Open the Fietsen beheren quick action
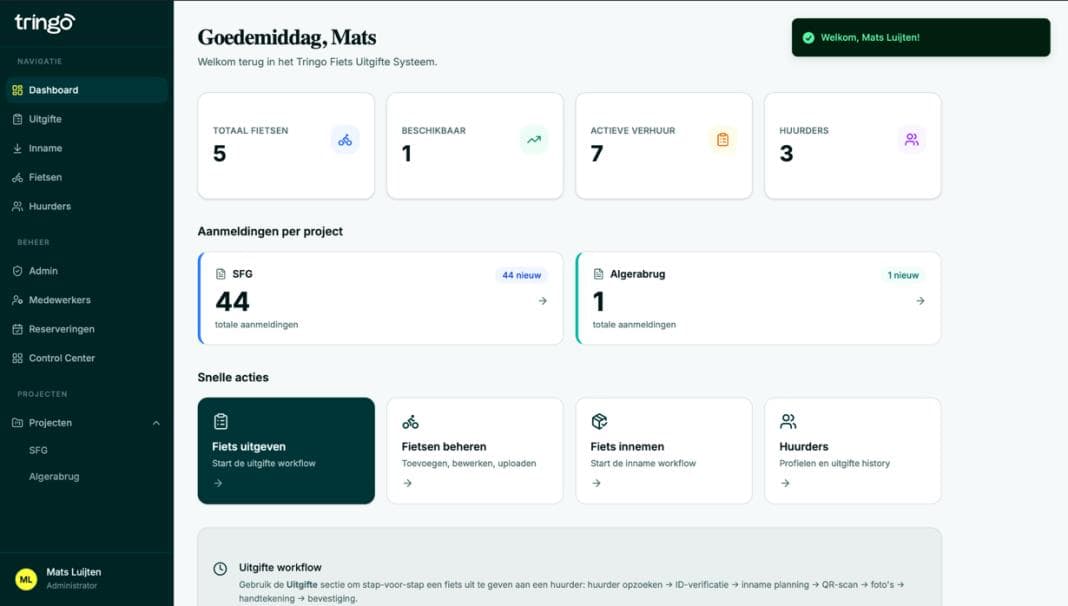1068x606 pixels. click(475, 451)
